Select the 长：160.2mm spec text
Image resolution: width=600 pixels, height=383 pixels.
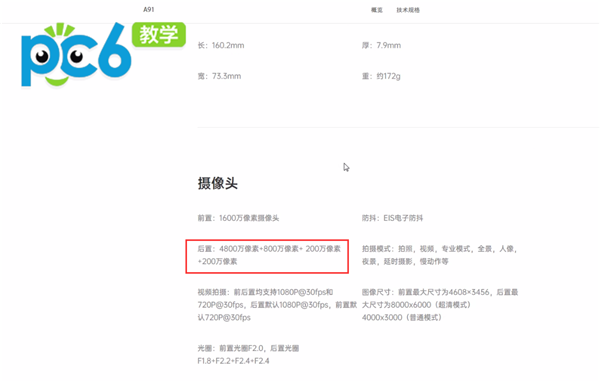pyautogui.click(x=221, y=45)
